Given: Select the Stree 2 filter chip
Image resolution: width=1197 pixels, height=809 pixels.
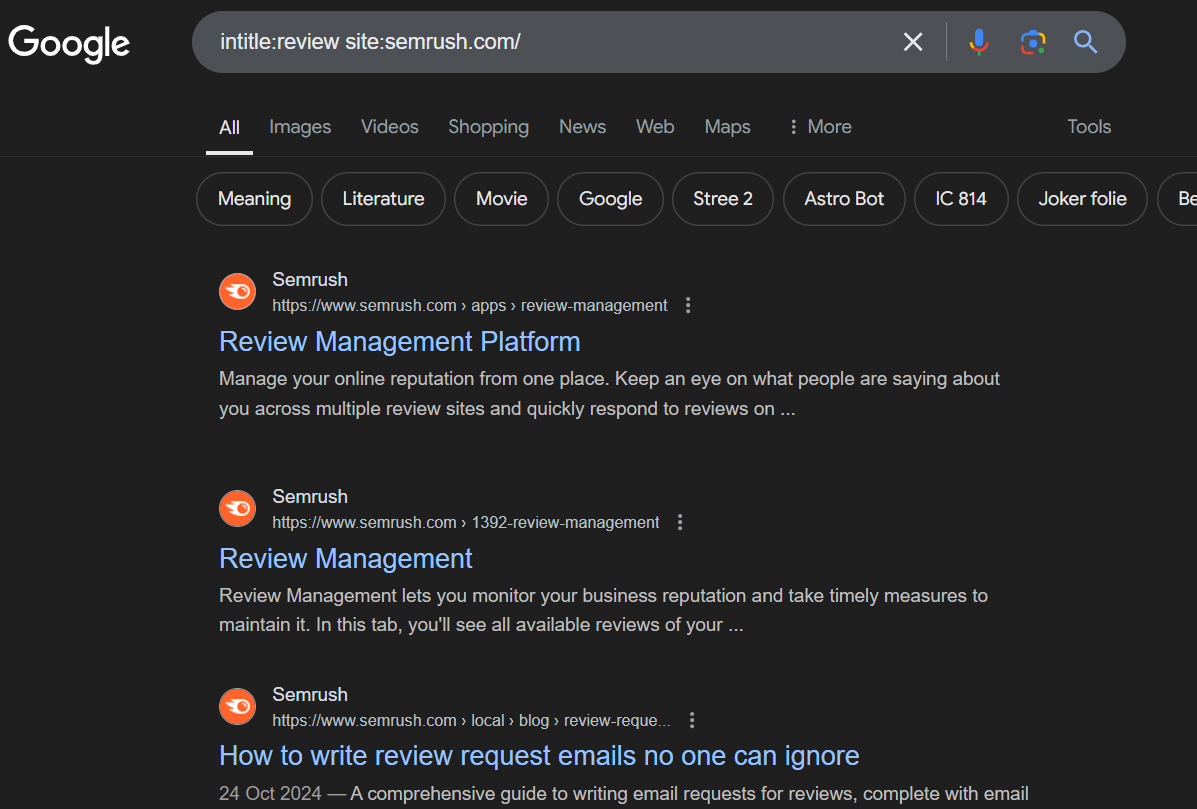Looking at the screenshot, I should tap(722, 199).
